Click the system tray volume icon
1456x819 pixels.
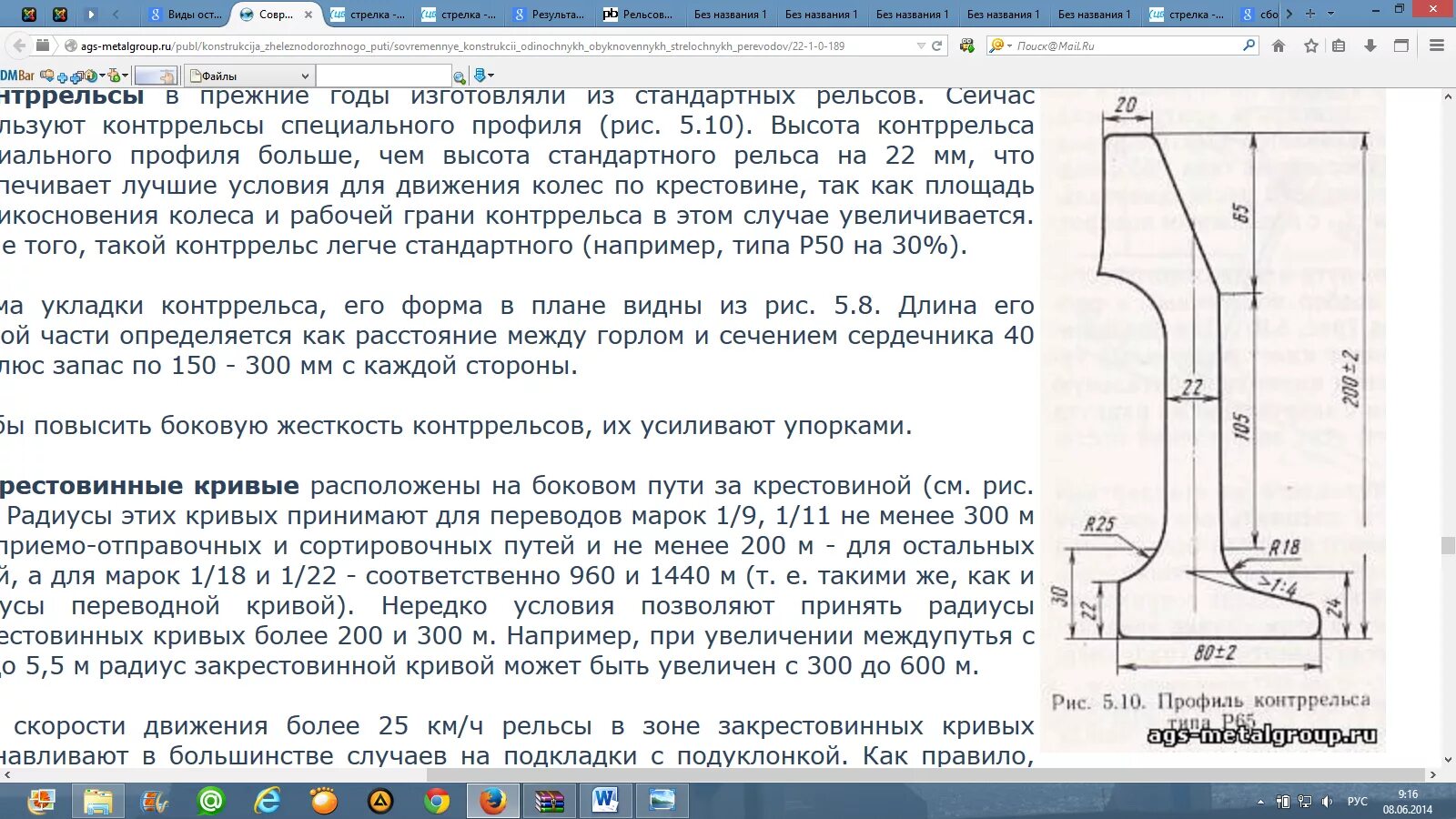click(1327, 801)
